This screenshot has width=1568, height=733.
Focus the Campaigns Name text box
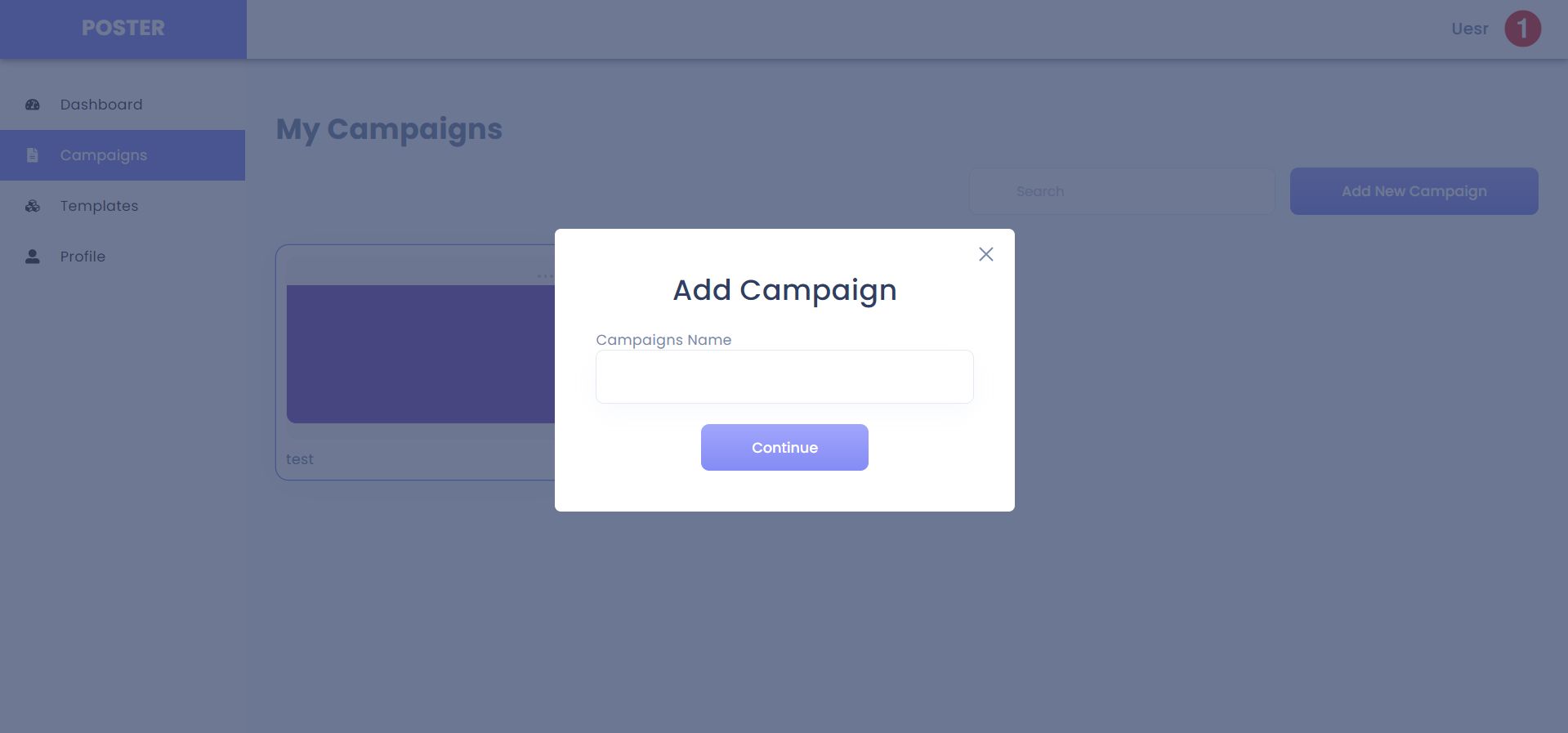[784, 377]
